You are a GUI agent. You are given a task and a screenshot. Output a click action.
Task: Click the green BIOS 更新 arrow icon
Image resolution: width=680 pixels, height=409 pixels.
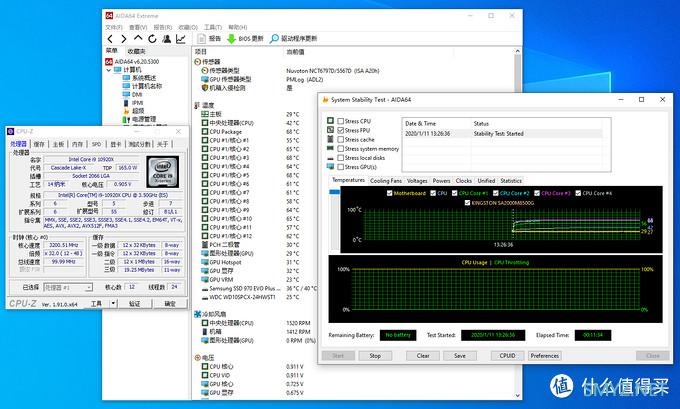[232, 39]
